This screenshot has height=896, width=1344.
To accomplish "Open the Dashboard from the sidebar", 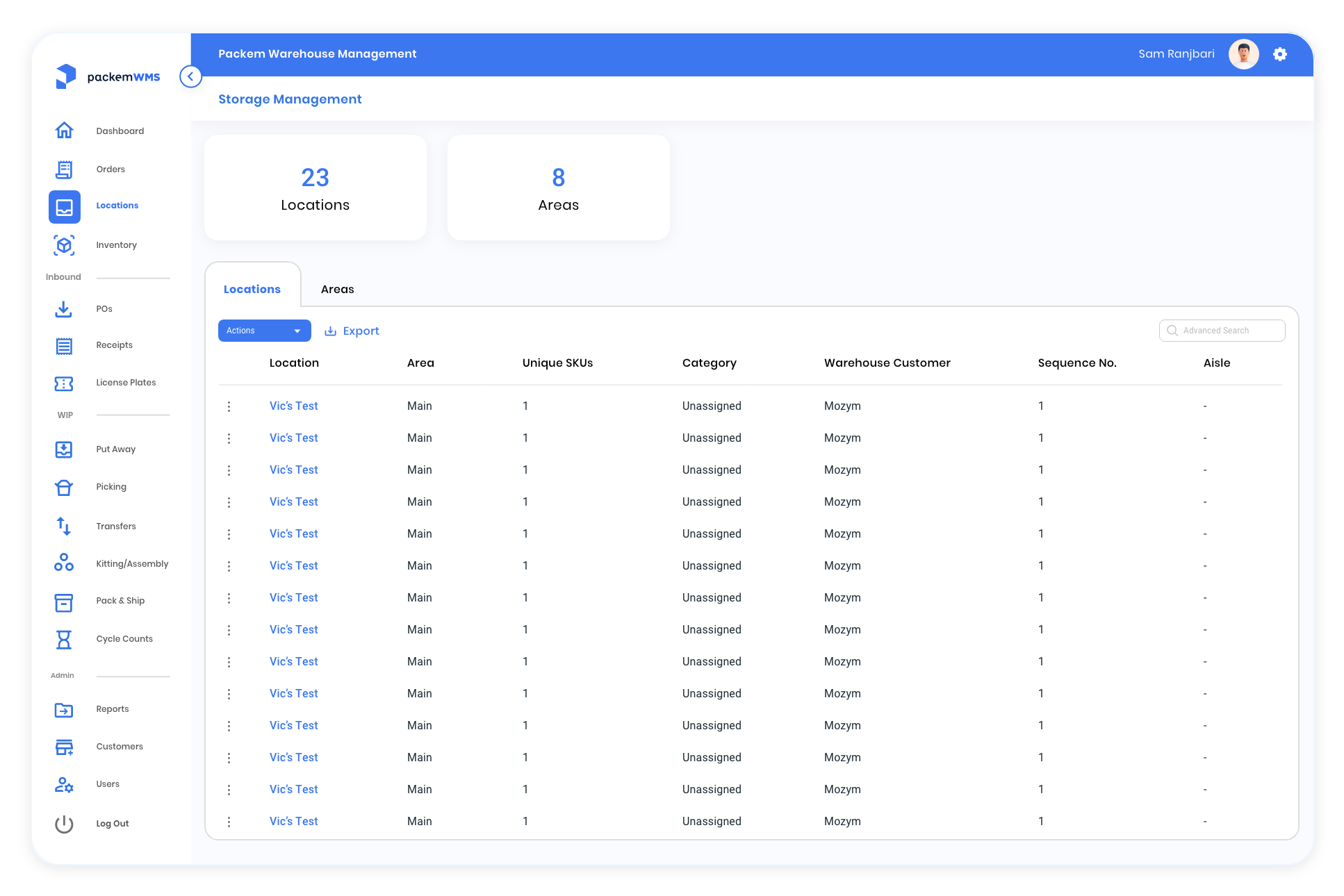I will 64,131.
